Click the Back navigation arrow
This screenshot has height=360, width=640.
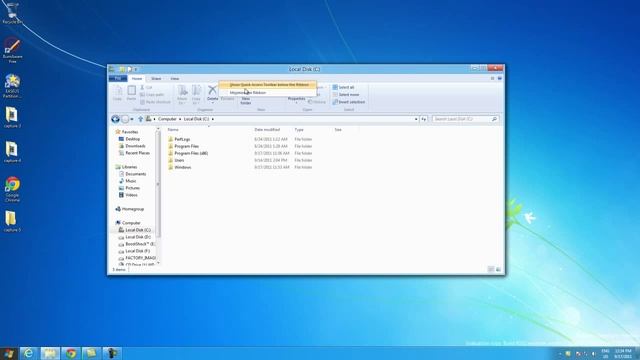115,119
